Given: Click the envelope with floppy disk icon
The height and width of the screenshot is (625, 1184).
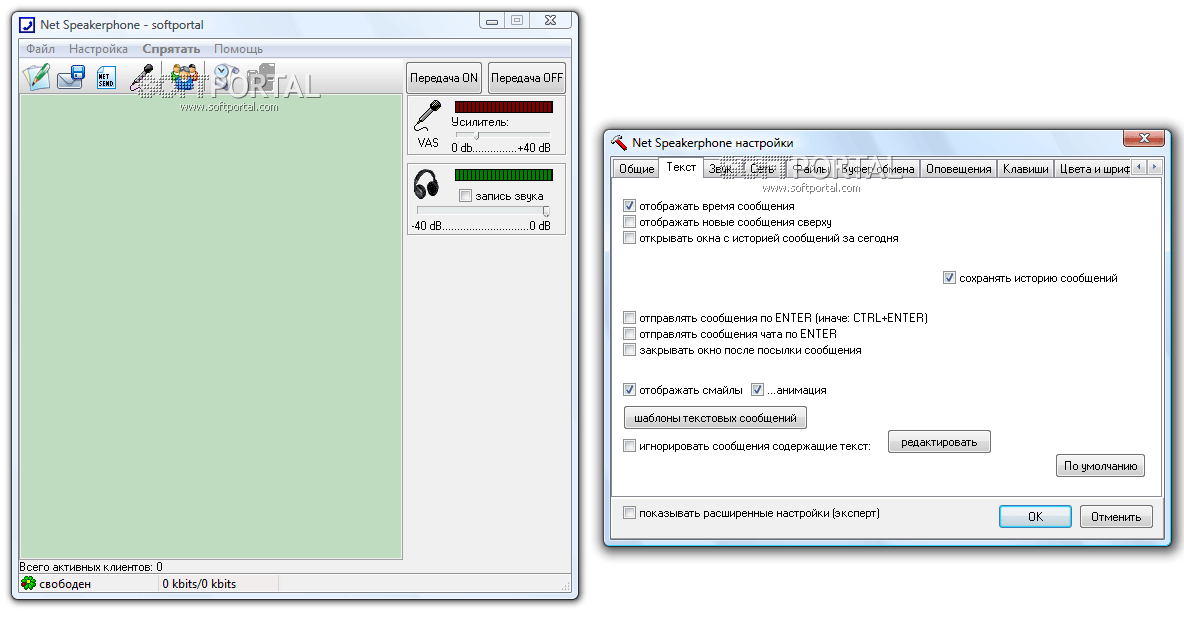Looking at the screenshot, I should [71, 77].
